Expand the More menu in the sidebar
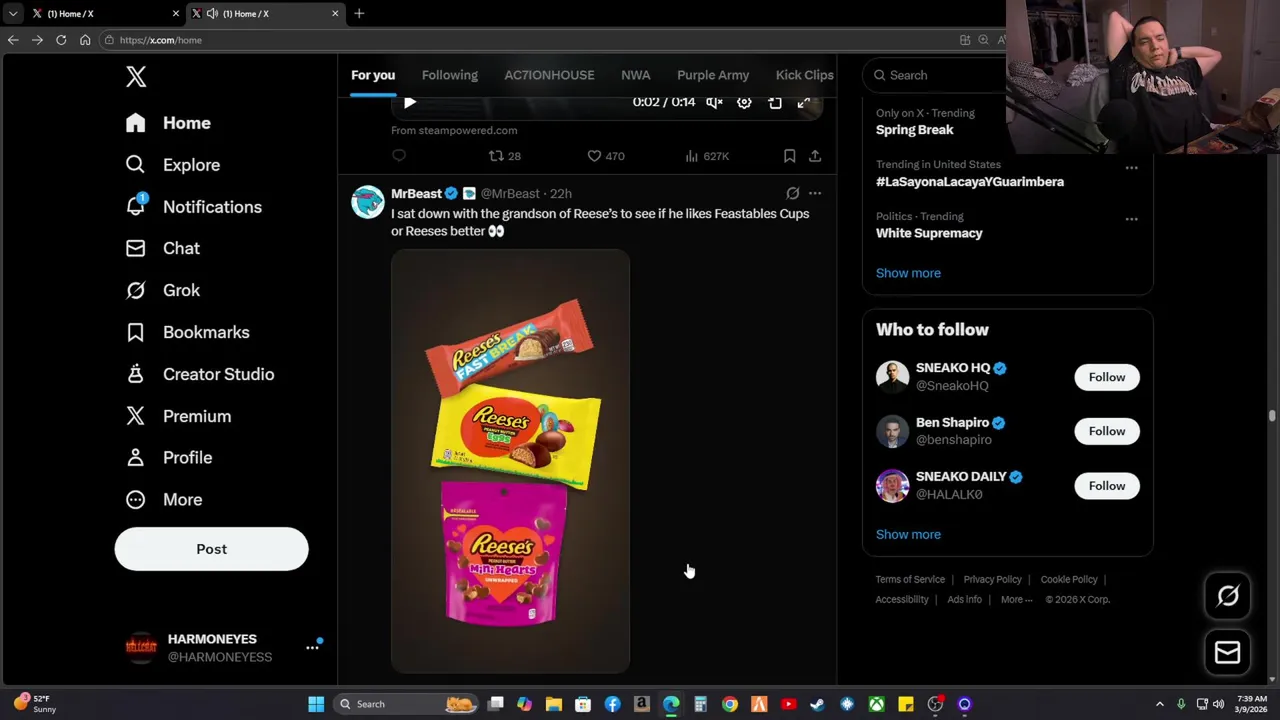The height and width of the screenshot is (720, 1280). click(163, 500)
